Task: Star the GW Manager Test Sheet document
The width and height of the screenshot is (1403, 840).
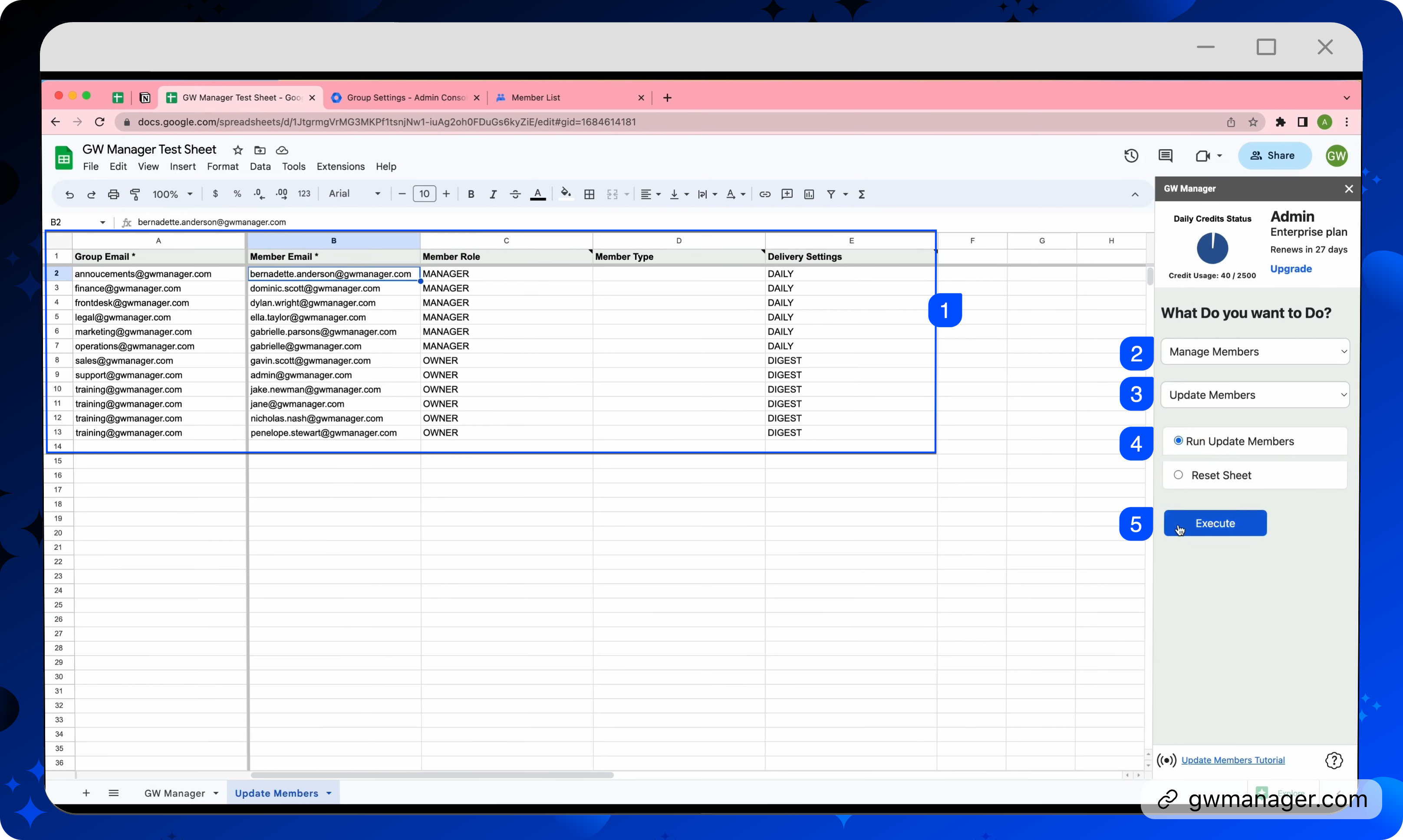Action: coord(238,150)
